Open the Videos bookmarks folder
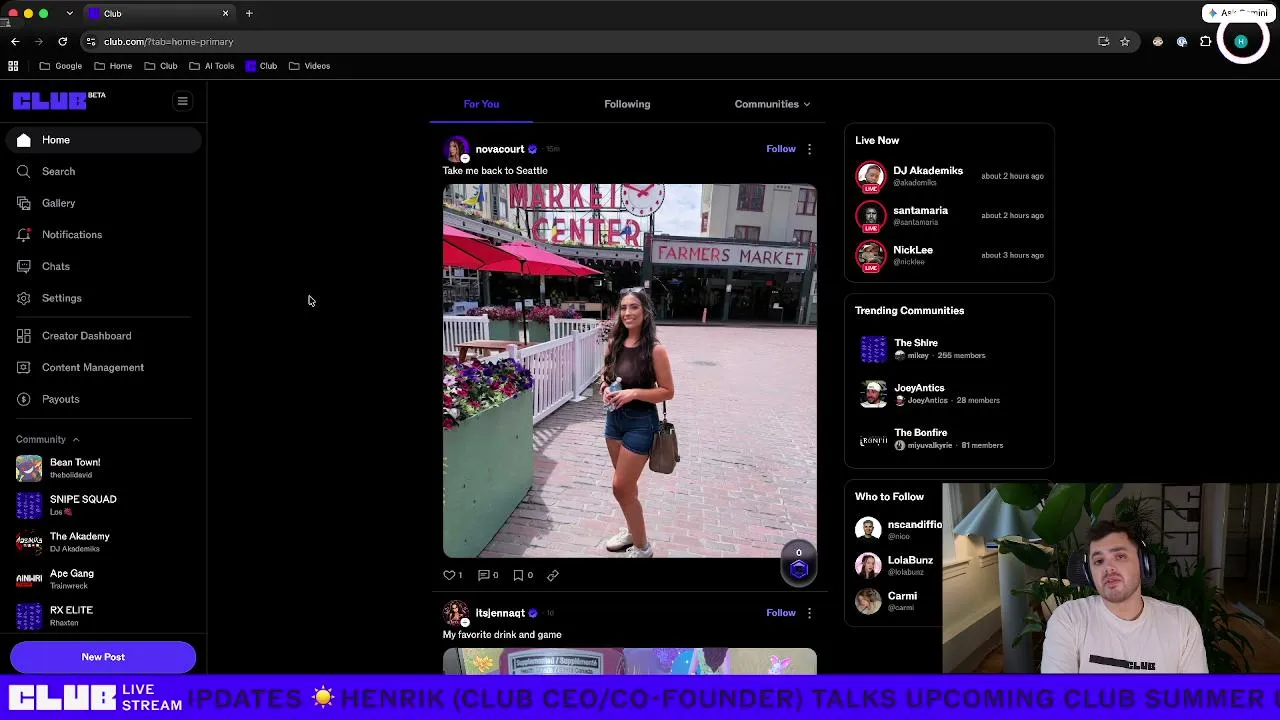 [x=309, y=66]
